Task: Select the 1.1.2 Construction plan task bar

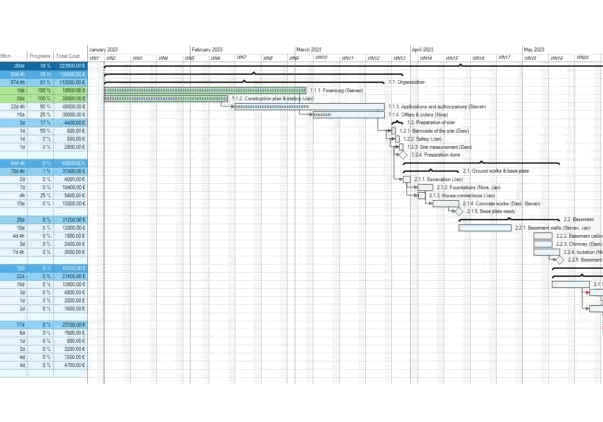Action: coord(166,98)
